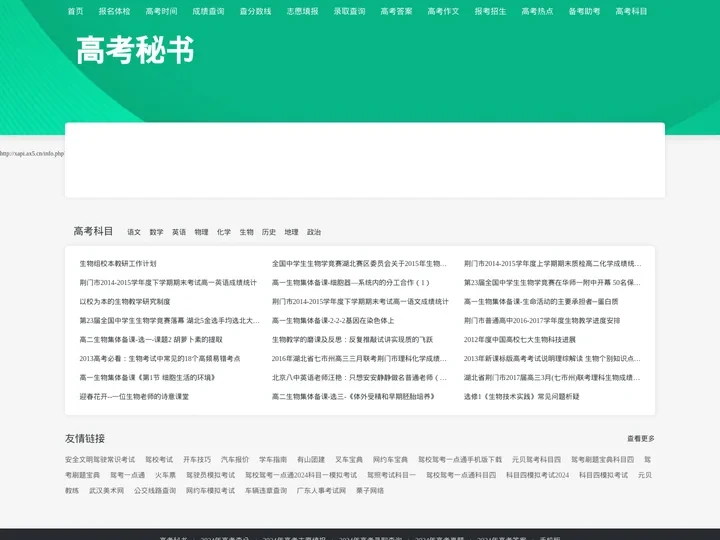Open the 化学 subject tab
This screenshot has height=540, width=720.
(224, 232)
